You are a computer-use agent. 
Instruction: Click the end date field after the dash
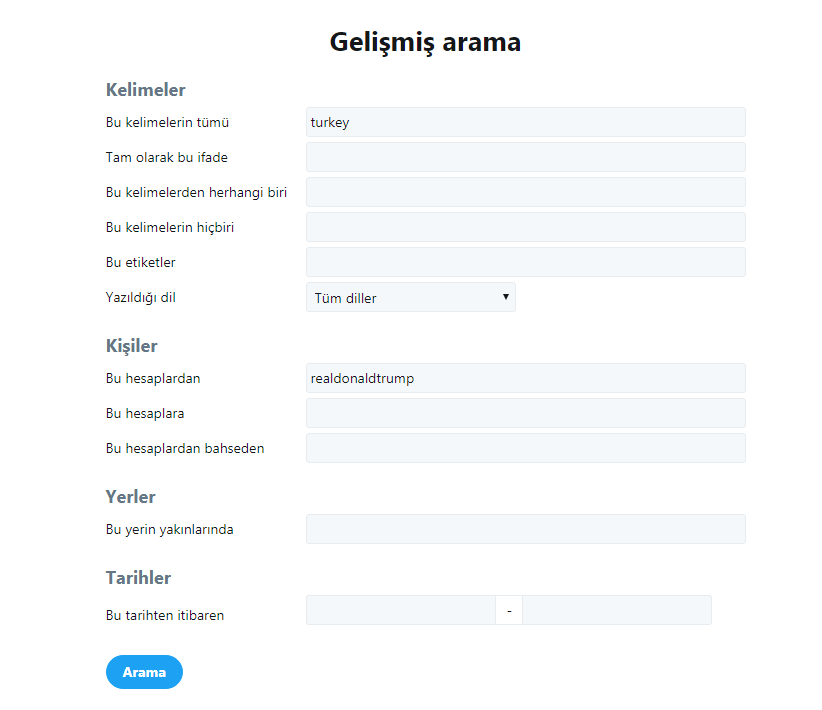[616, 610]
